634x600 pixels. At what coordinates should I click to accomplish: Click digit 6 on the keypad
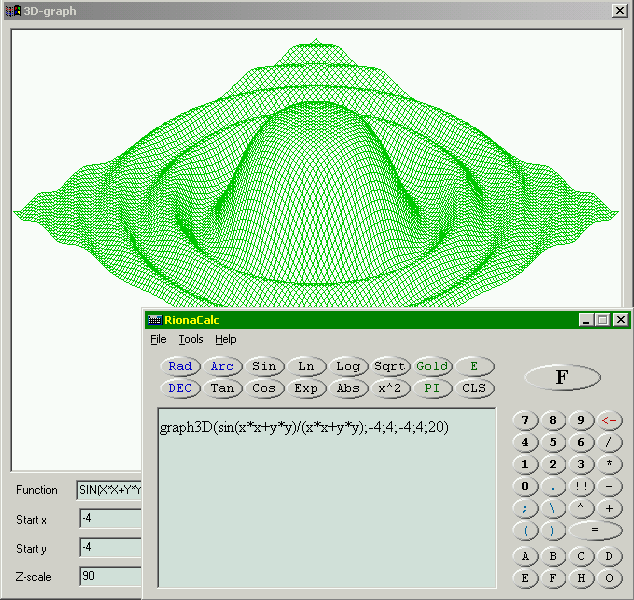tap(581, 442)
